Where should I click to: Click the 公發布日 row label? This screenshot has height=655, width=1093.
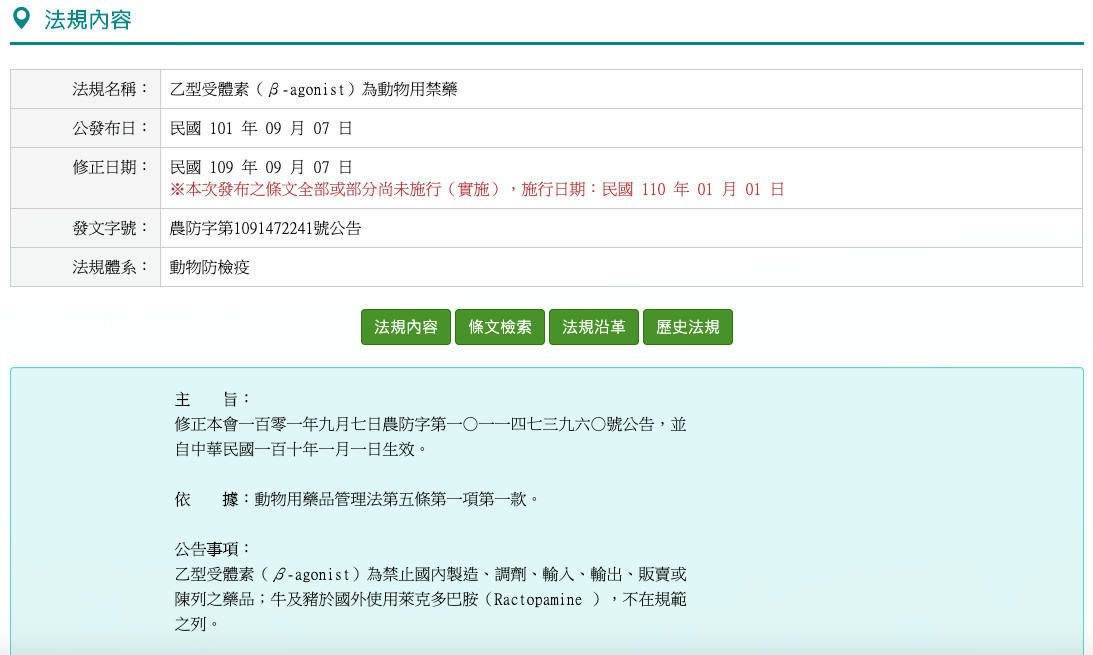[x=110, y=128]
